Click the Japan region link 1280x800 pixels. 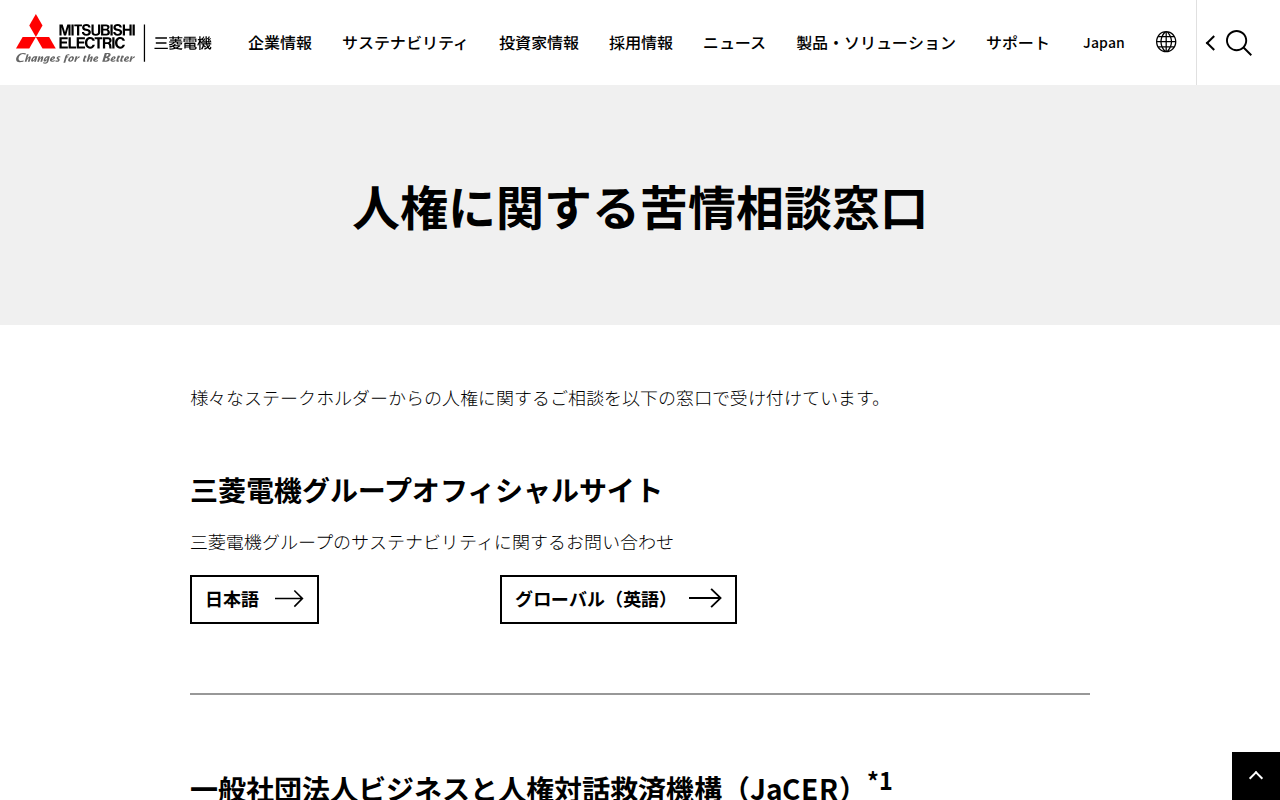pyautogui.click(x=1104, y=43)
